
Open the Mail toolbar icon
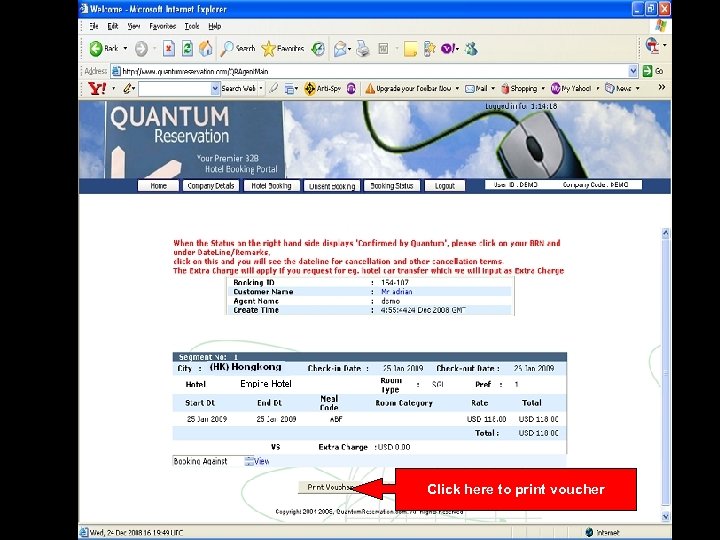[340, 48]
